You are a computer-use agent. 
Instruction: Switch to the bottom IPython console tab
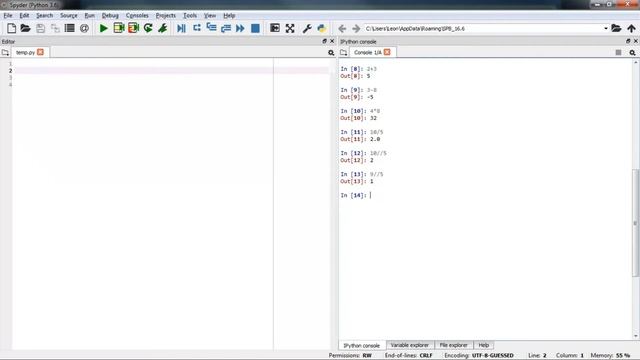click(x=362, y=345)
